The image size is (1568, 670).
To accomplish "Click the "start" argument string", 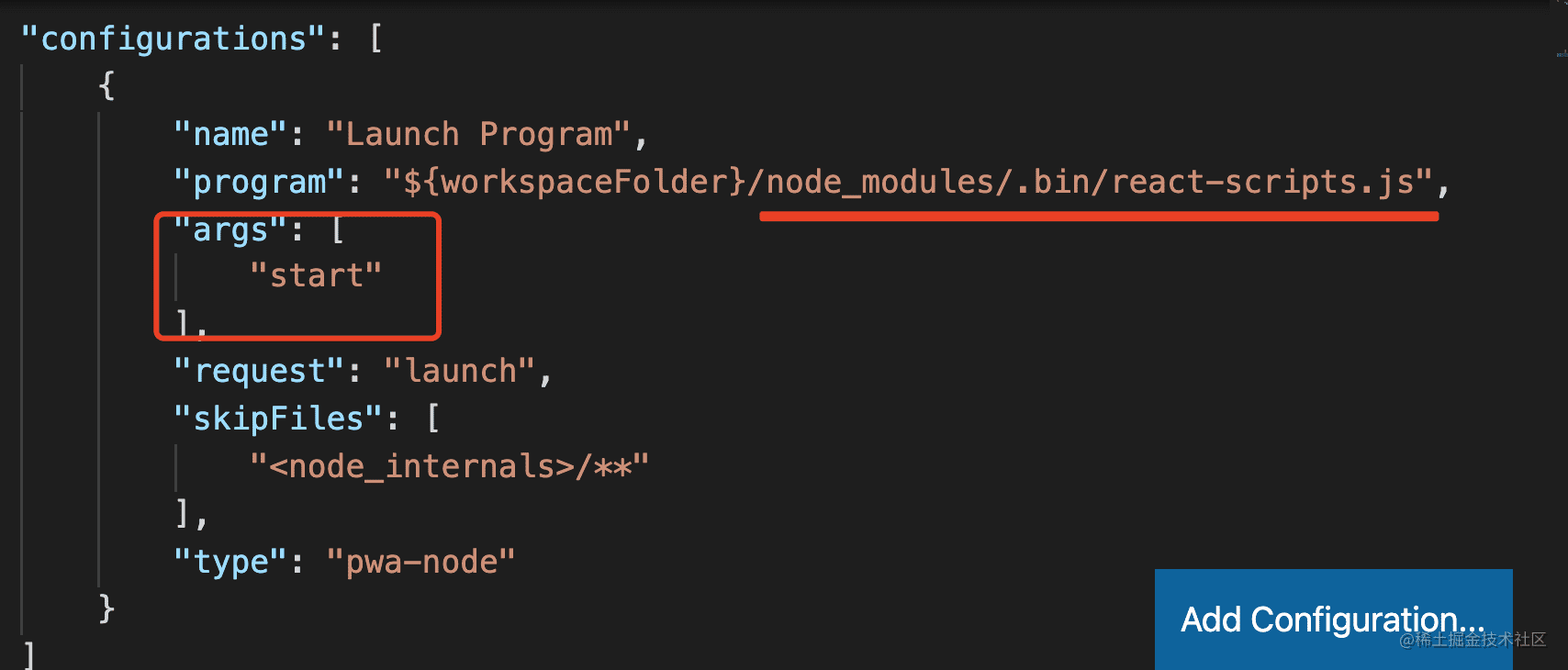I will pos(316,275).
